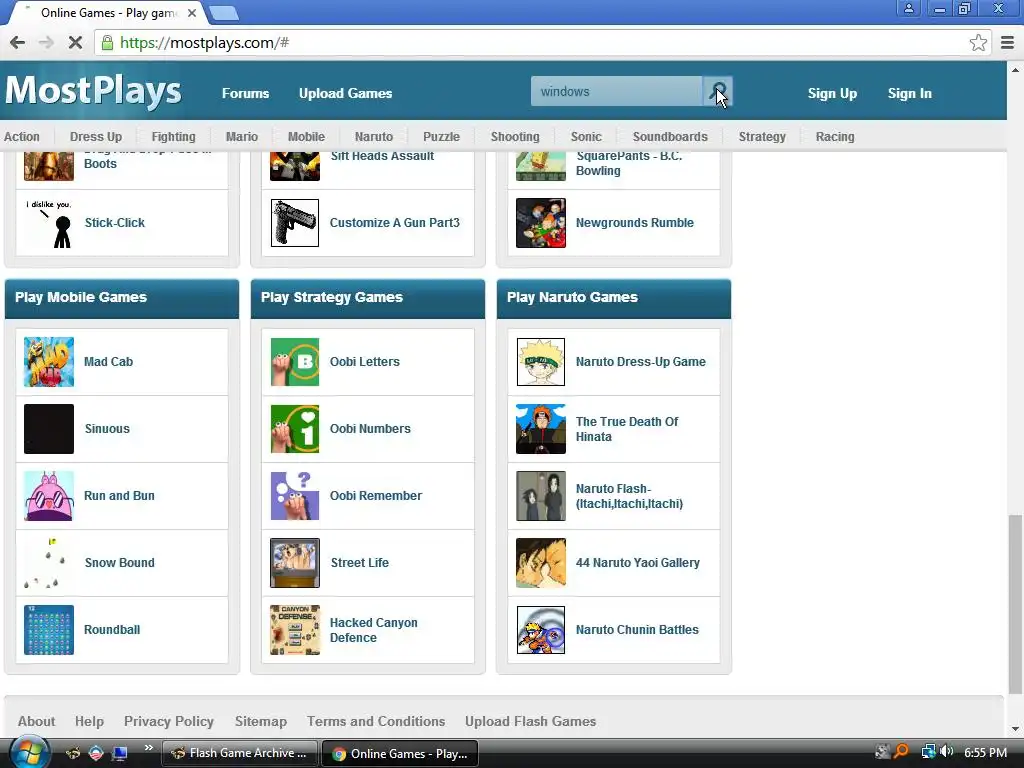1024x768 pixels.
Task: Open Oobi Numbers thumbnail image
Action: pos(295,429)
